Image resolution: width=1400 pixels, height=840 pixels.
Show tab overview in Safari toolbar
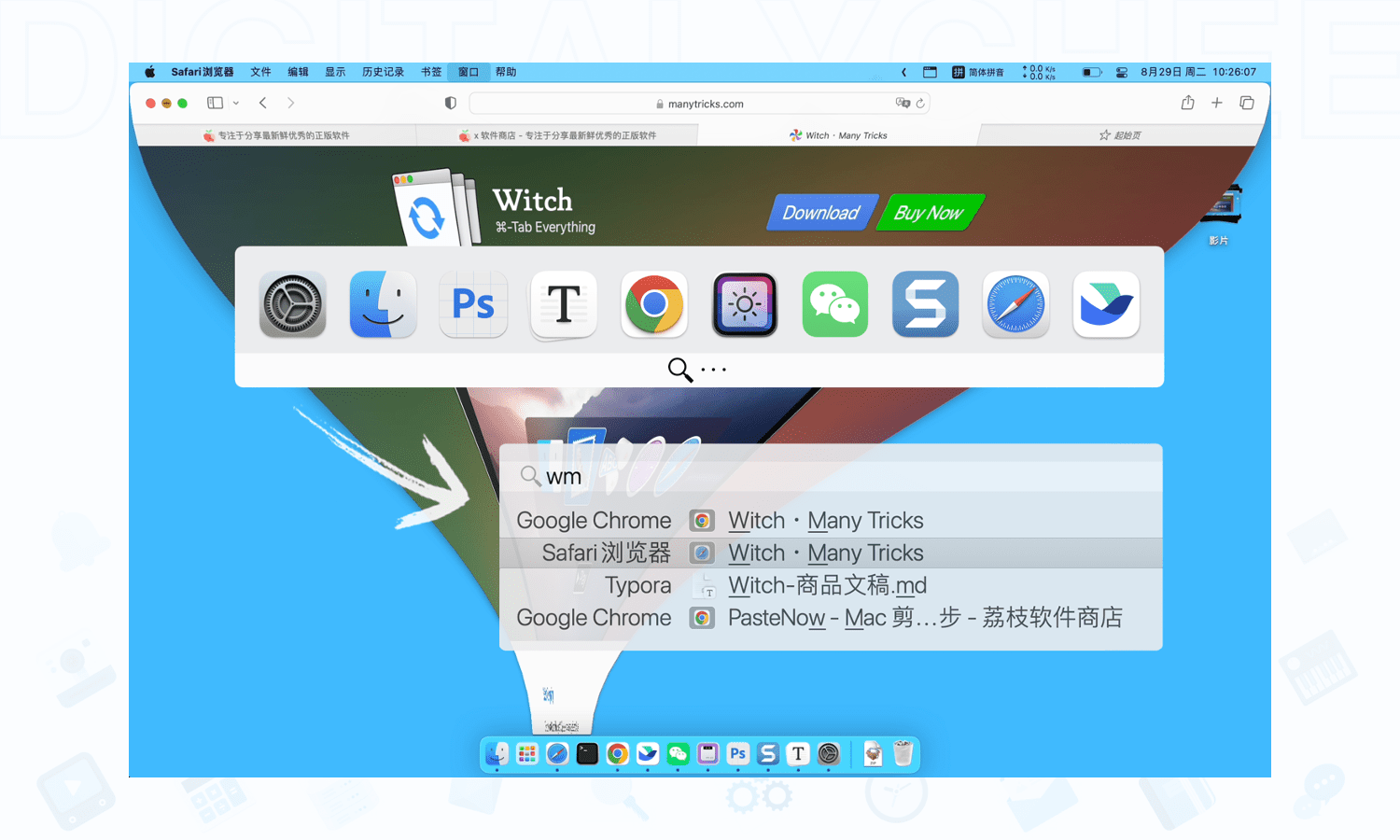click(1247, 104)
